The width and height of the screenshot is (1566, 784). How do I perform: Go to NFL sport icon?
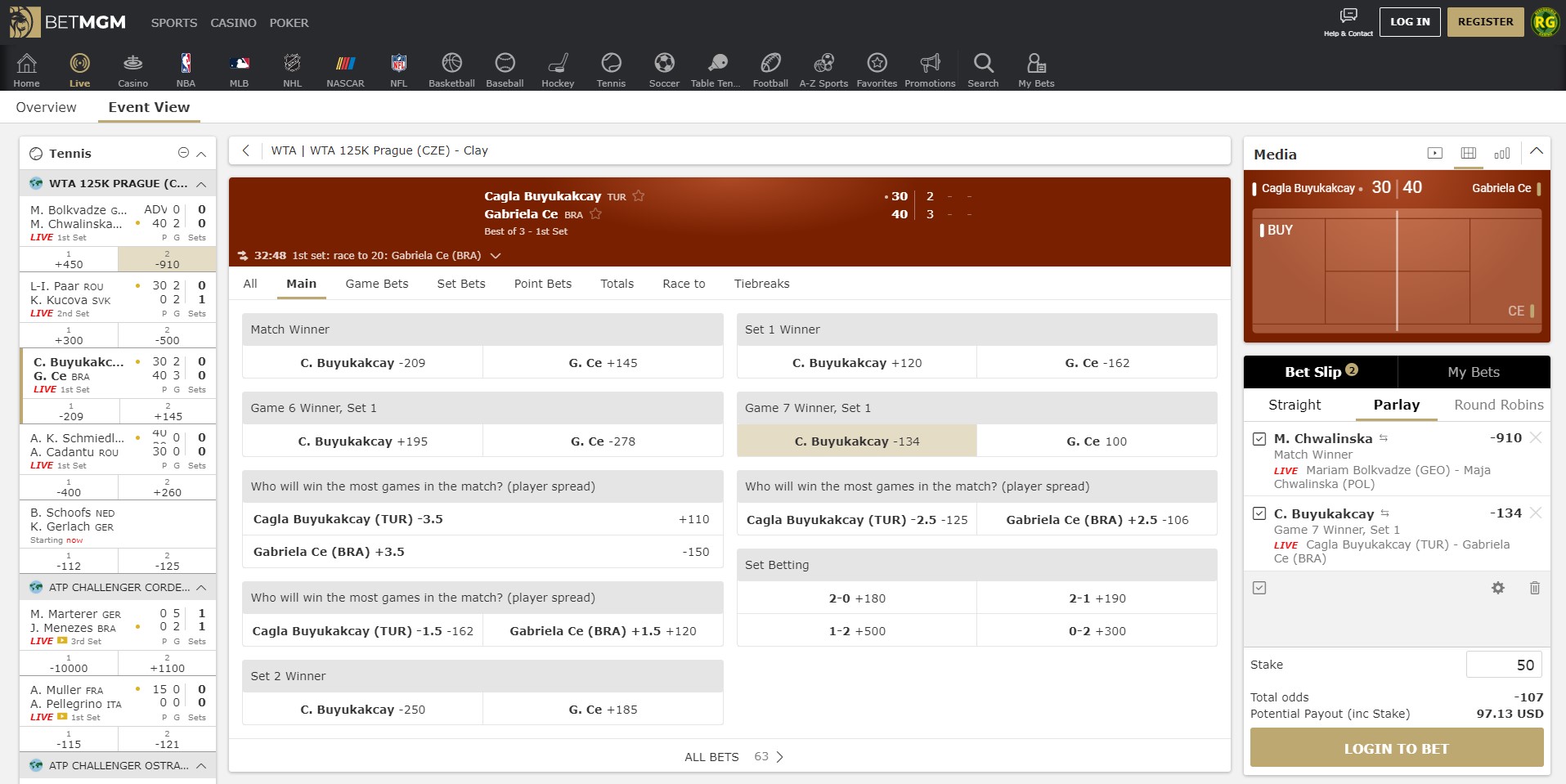(398, 63)
